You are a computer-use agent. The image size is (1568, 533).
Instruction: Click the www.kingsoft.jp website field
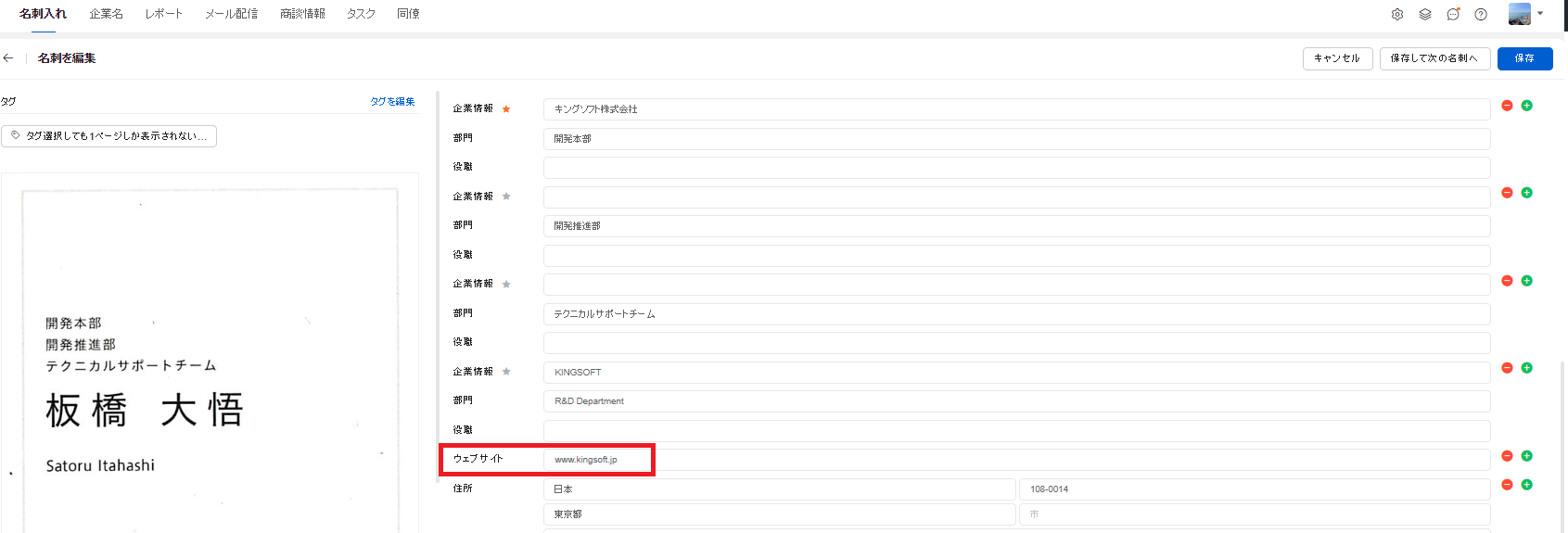(1016, 460)
